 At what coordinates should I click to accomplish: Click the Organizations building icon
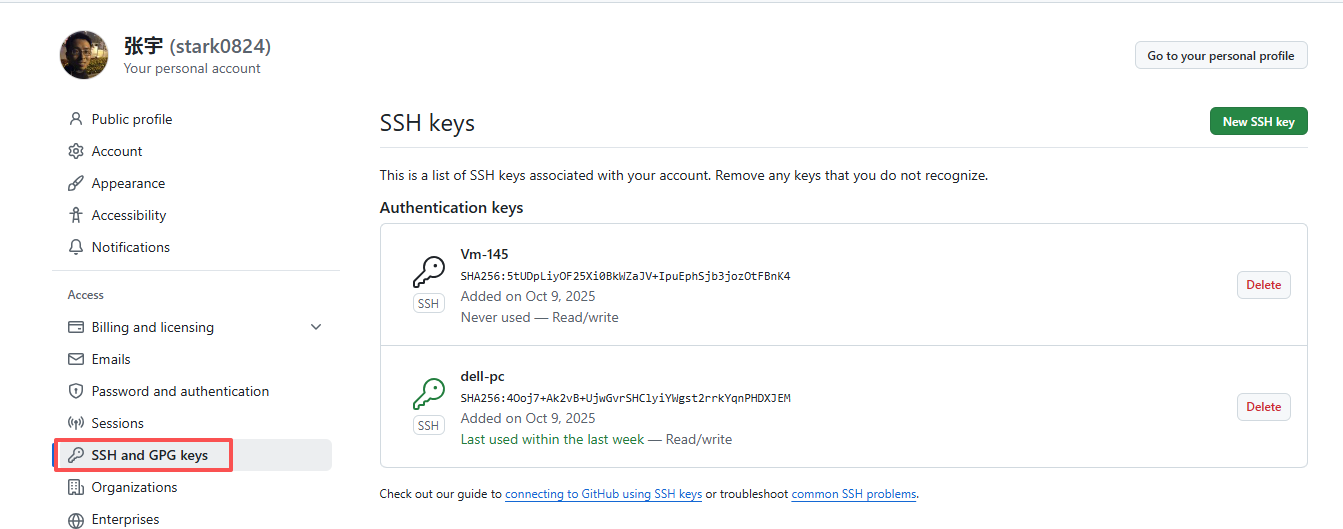click(76, 487)
